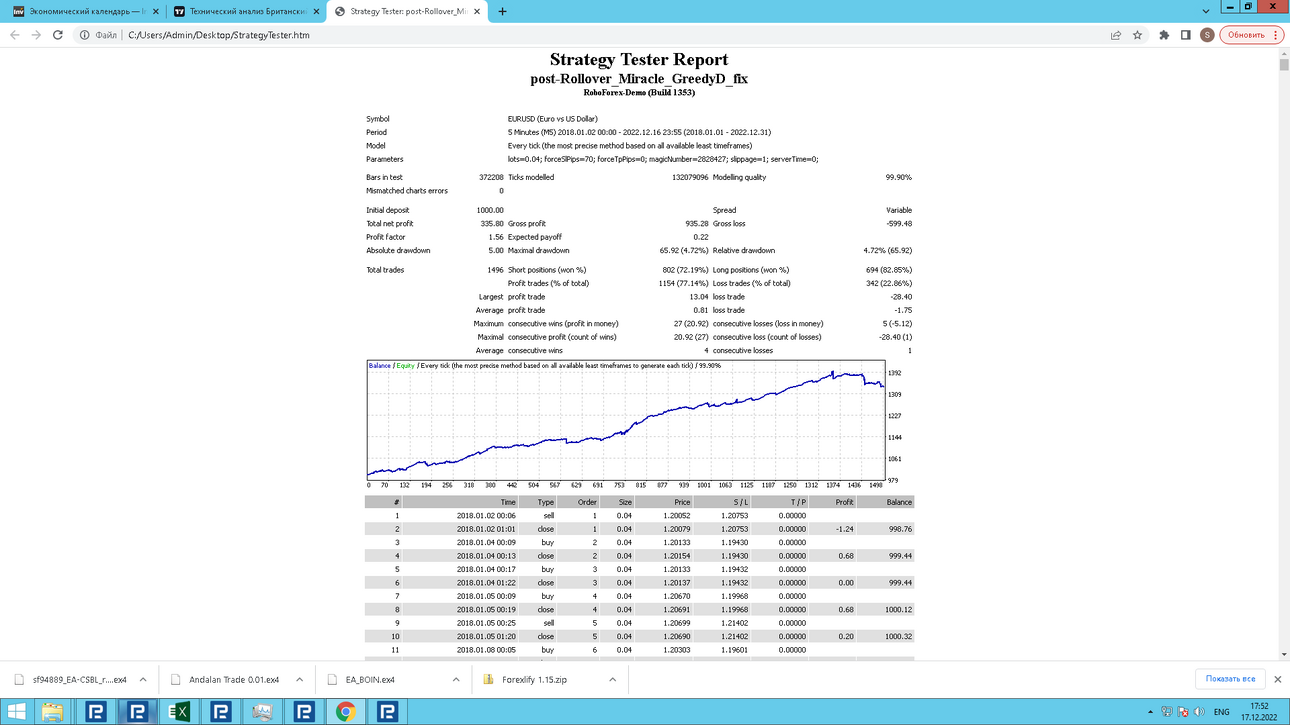Open the Chrome extensions puzzle icon
Viewport: 1290px width, 725px height.
click(1164, 35)
